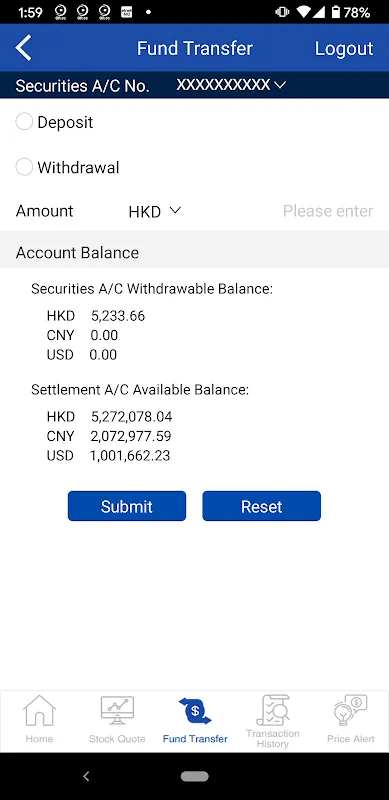Tap Logout in the header
Viewport: 389px width, 800px height.
tap(344, 48)
